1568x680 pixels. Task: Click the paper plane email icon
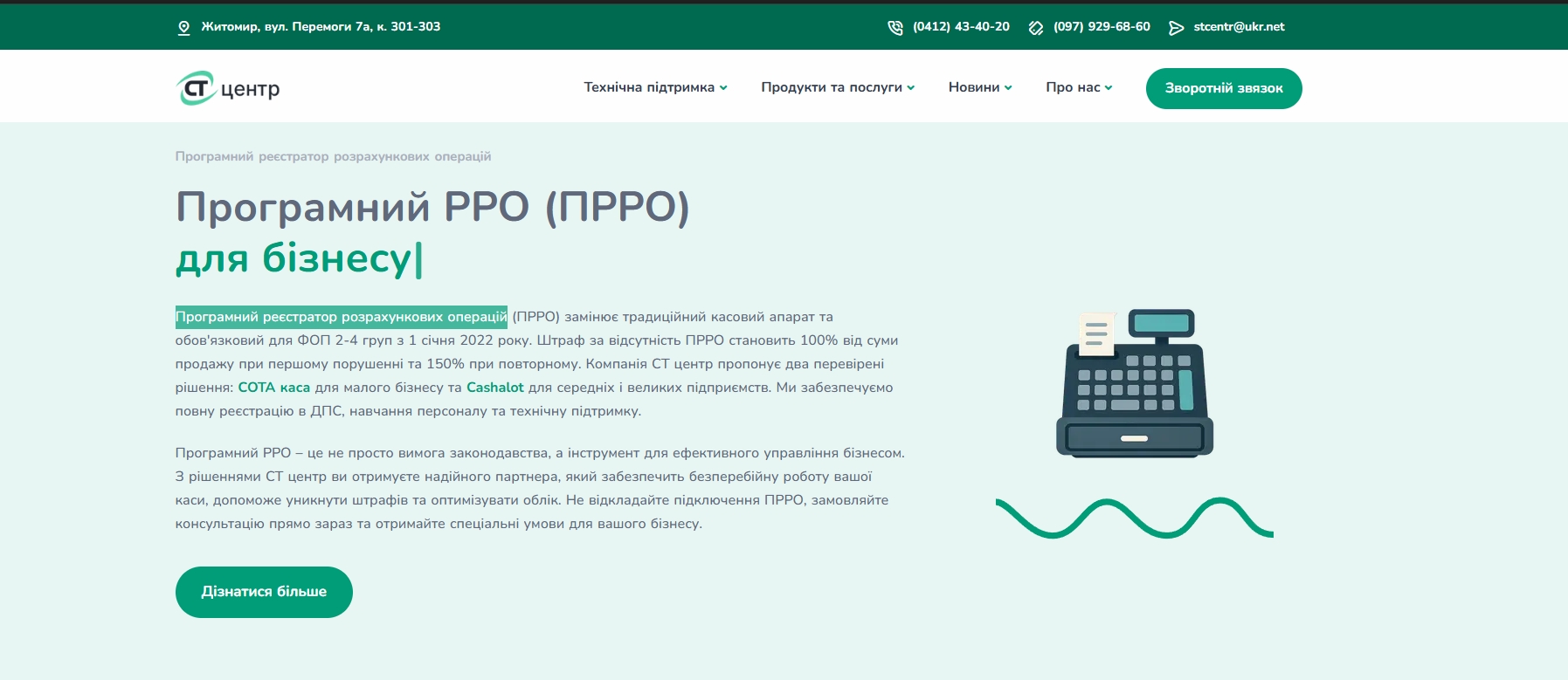point(1177,28)
